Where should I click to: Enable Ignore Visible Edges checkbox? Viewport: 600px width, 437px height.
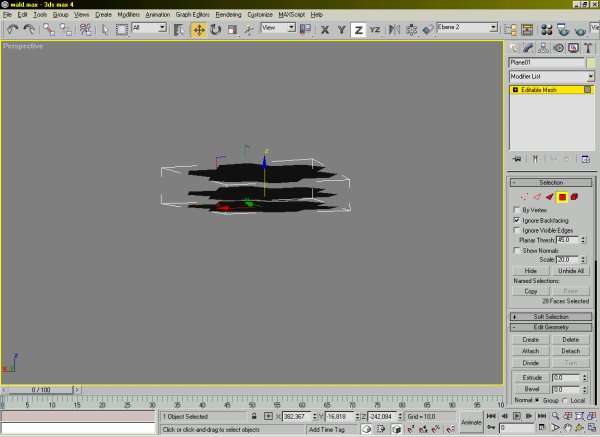(517, 230)
